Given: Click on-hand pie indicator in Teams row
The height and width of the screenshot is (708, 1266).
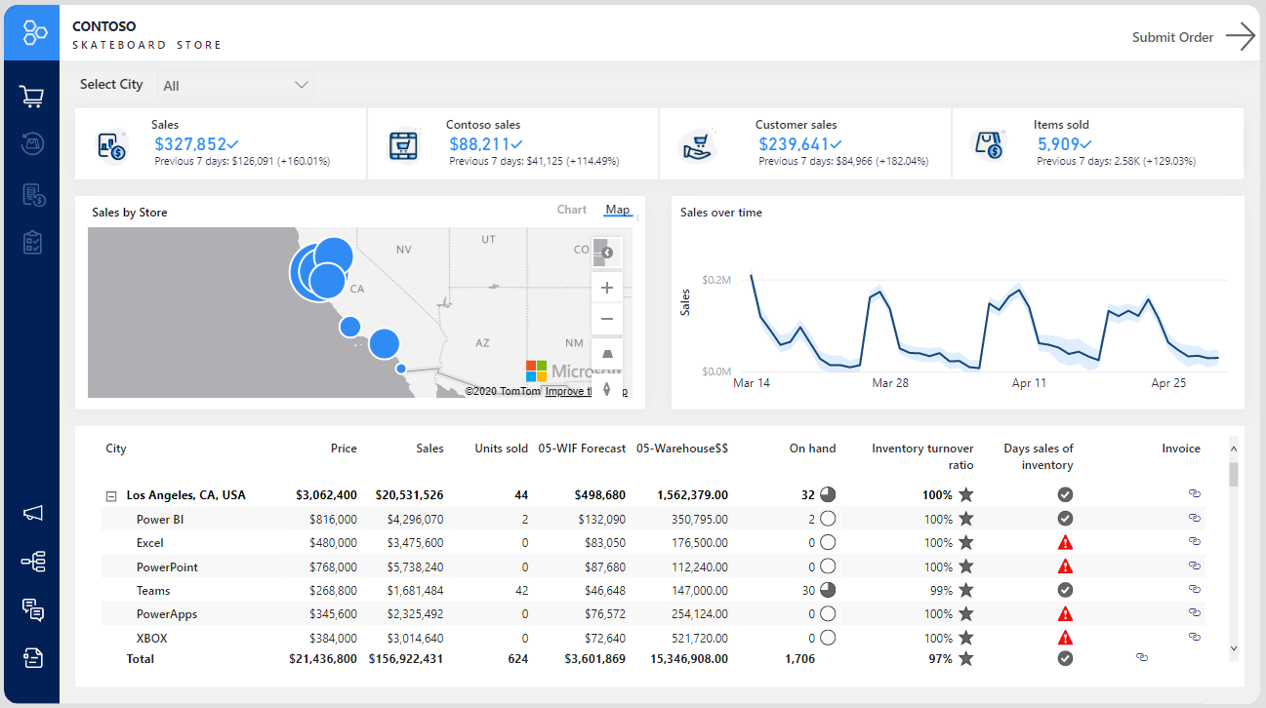Looking at the screenshot, I should click(827, 590).
